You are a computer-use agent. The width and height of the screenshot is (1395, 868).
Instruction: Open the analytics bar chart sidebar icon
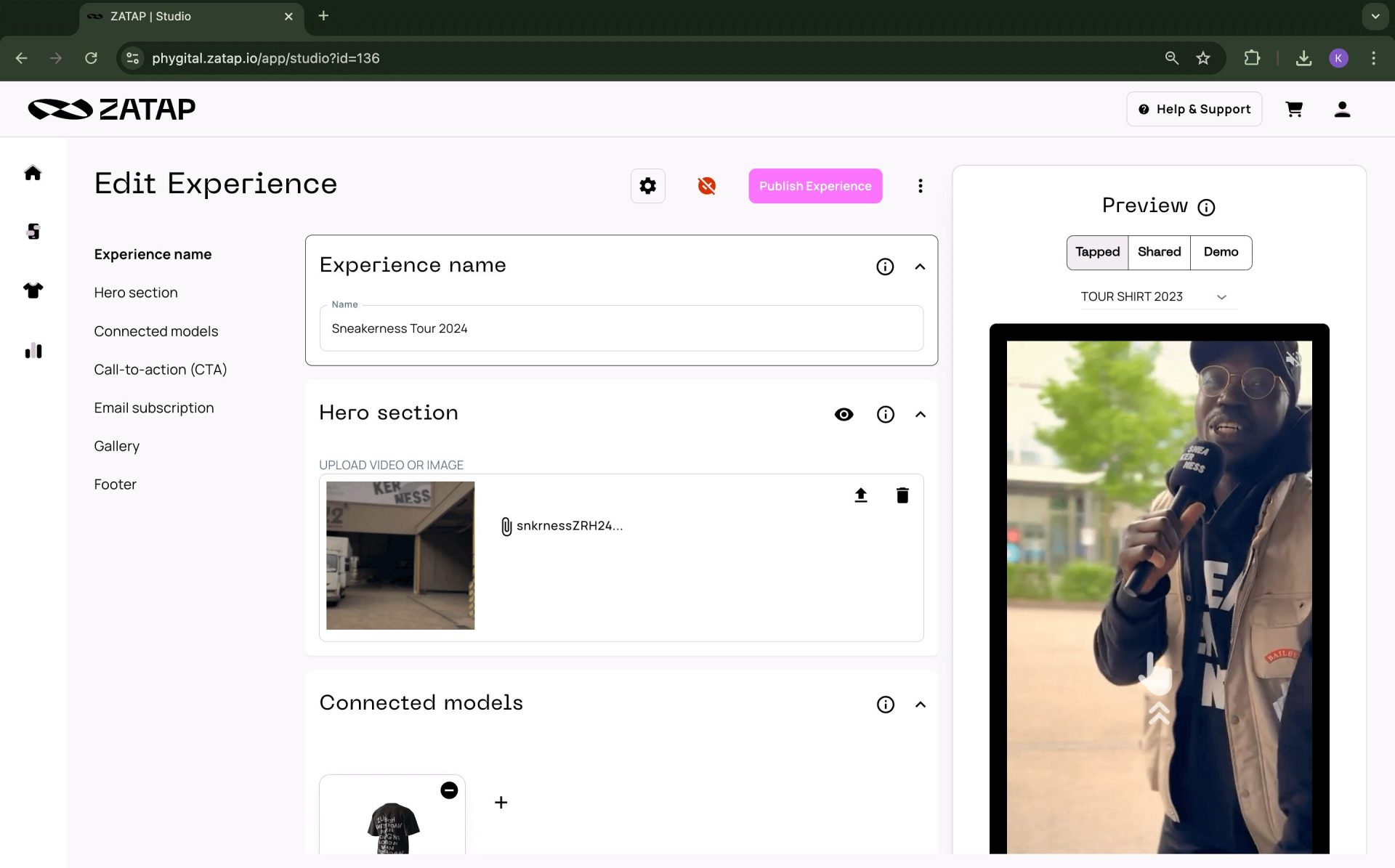pos(33,351)
